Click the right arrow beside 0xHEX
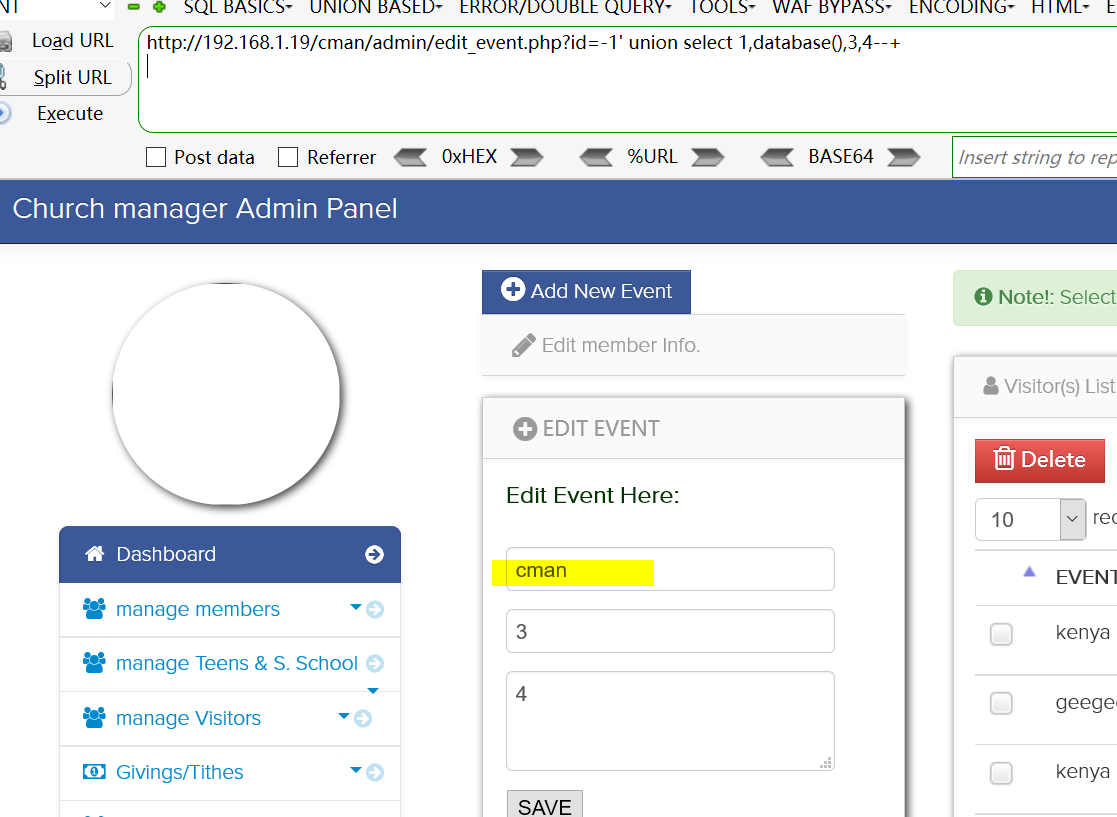The image size is (1117, 817). [x=527, y=157]
